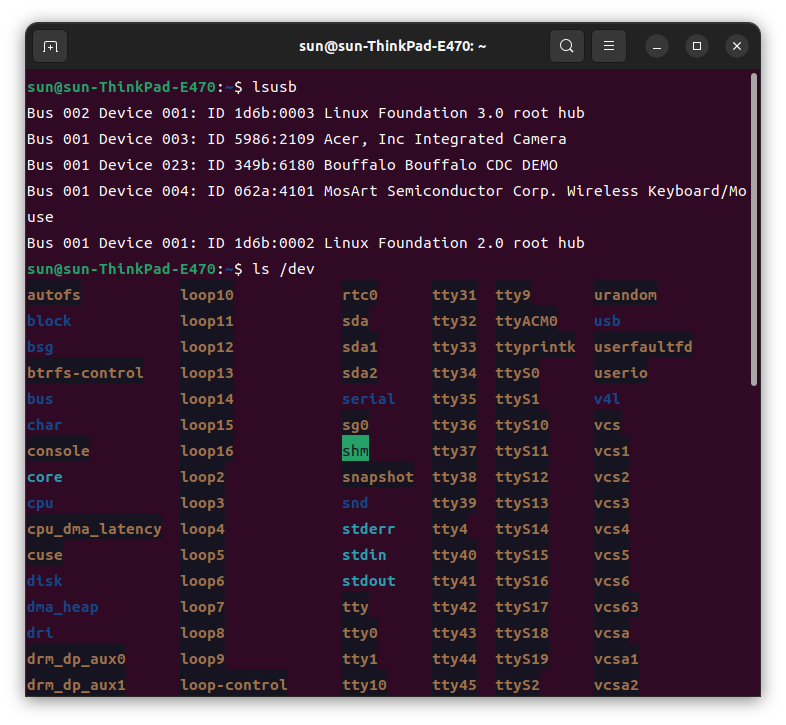Click the loop10 entry
This screenshot has height=725, width=786.
[207, 295]
